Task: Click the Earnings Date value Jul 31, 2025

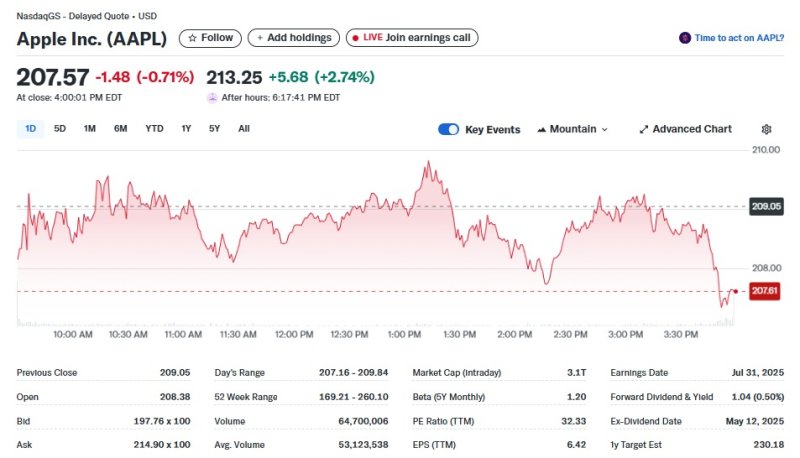Action: point(758,373)
